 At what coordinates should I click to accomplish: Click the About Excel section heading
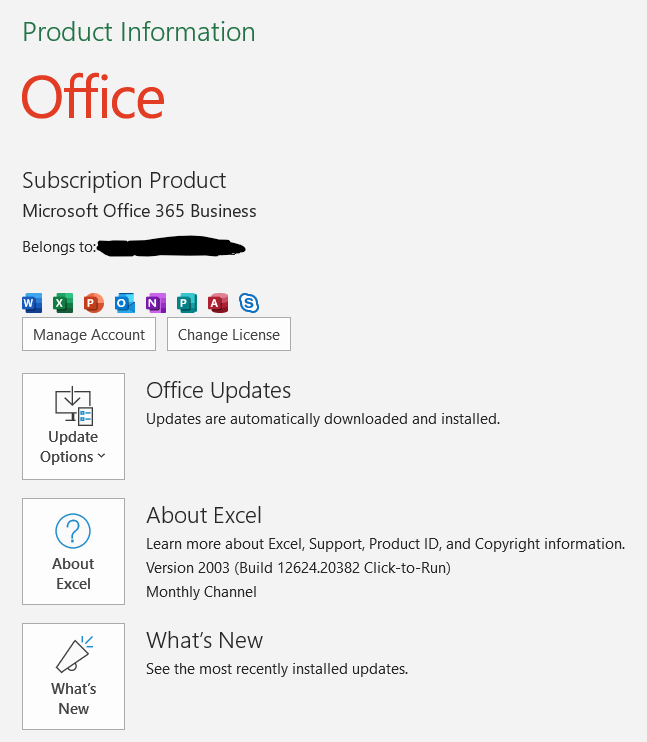(x=204, y=515)
